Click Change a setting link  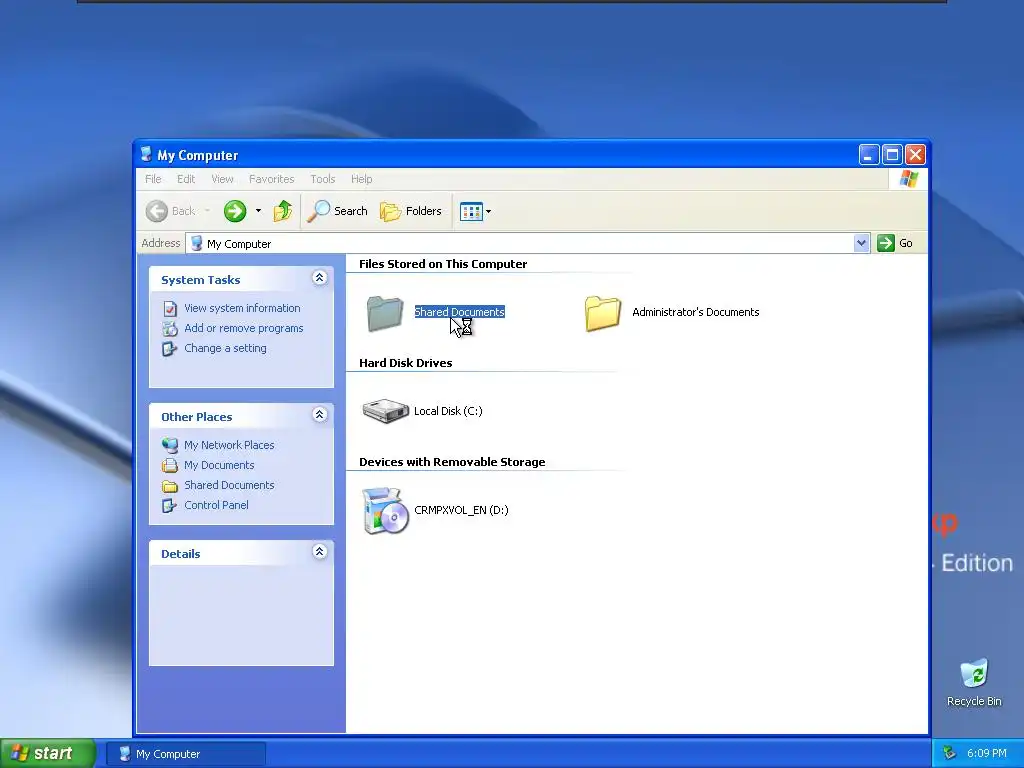(x=225, y=348)
